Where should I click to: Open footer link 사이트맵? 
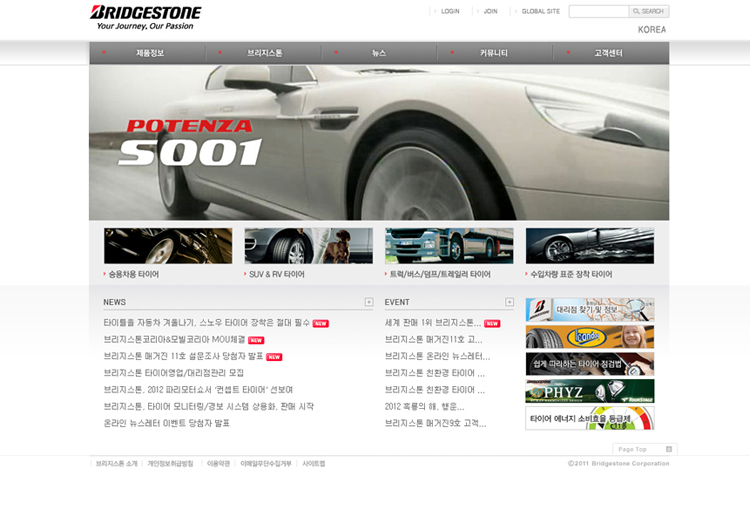click(313, 463)
